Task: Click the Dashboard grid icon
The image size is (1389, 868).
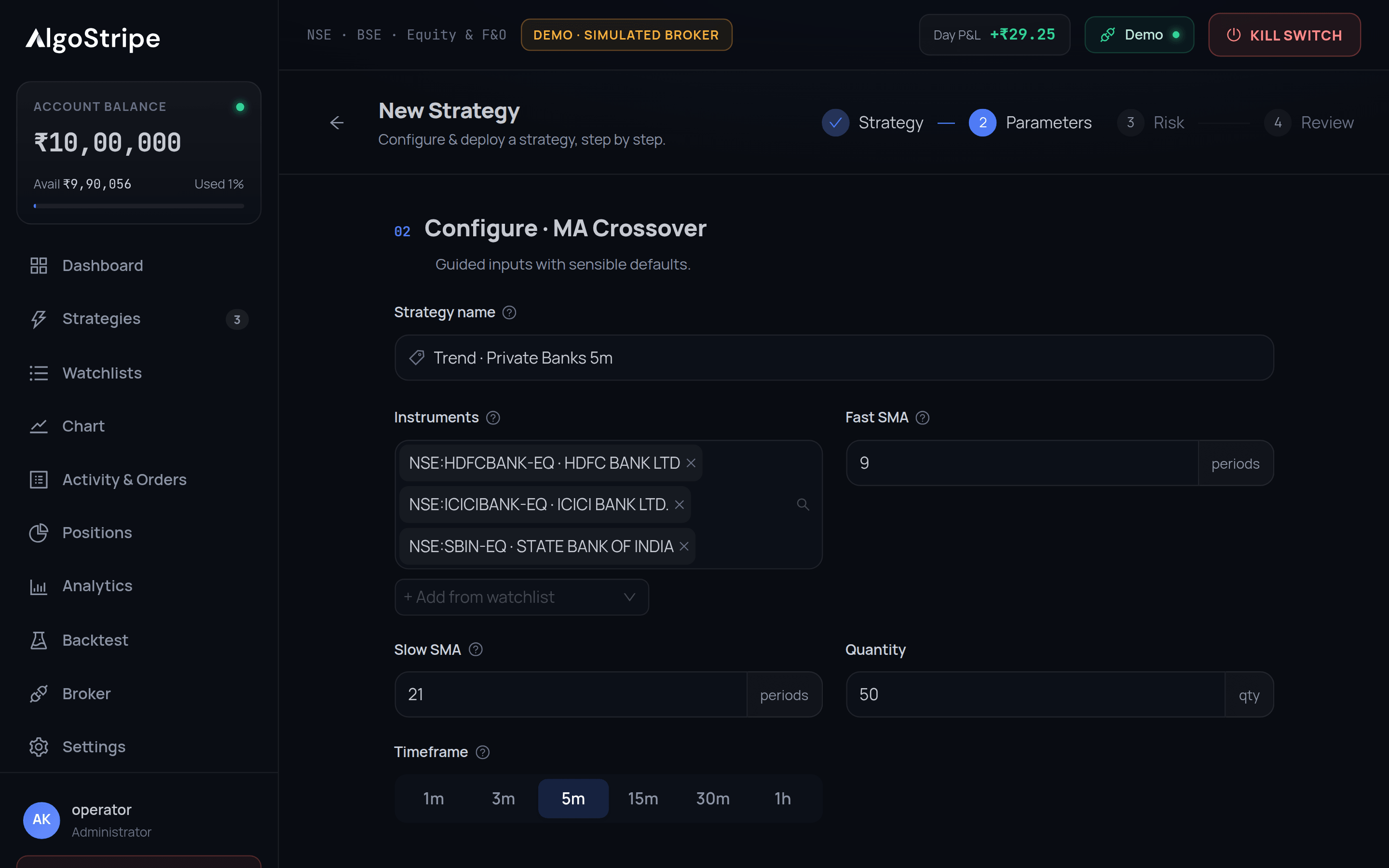Action: [39, 265]
